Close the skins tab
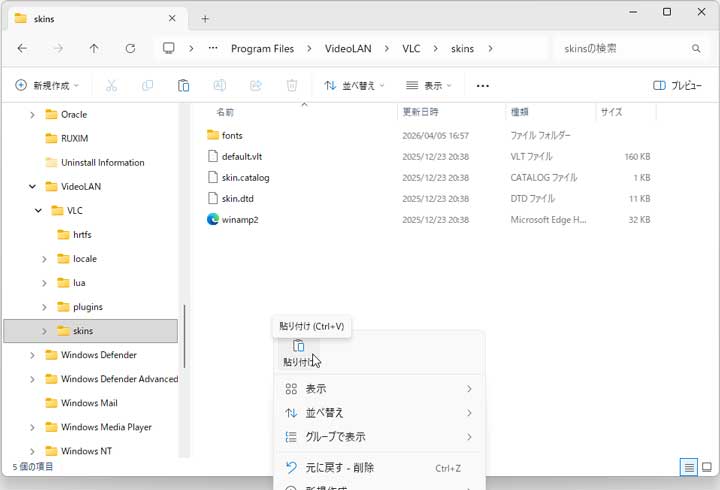The height and width of the screenshot is (490, 720). tap(172, 18)
